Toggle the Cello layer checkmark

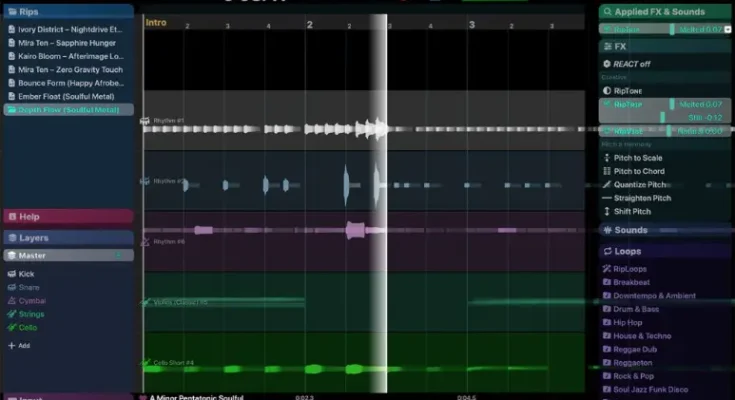pyautogui.click(x=12, y=327)
